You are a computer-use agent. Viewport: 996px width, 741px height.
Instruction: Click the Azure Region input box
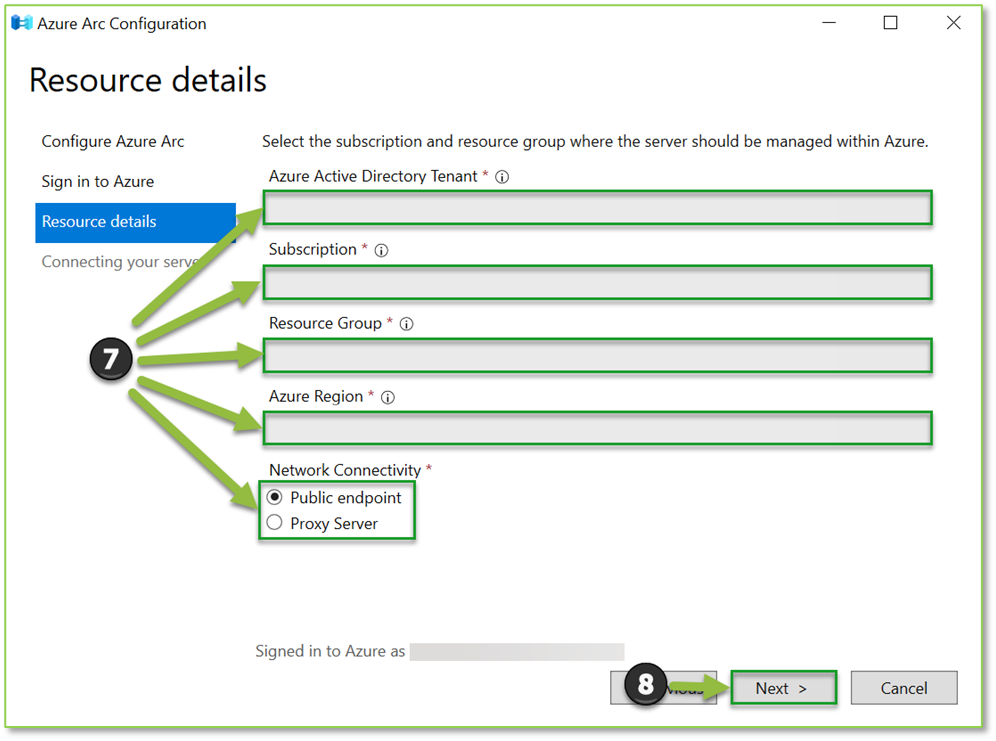coord(597,428)
